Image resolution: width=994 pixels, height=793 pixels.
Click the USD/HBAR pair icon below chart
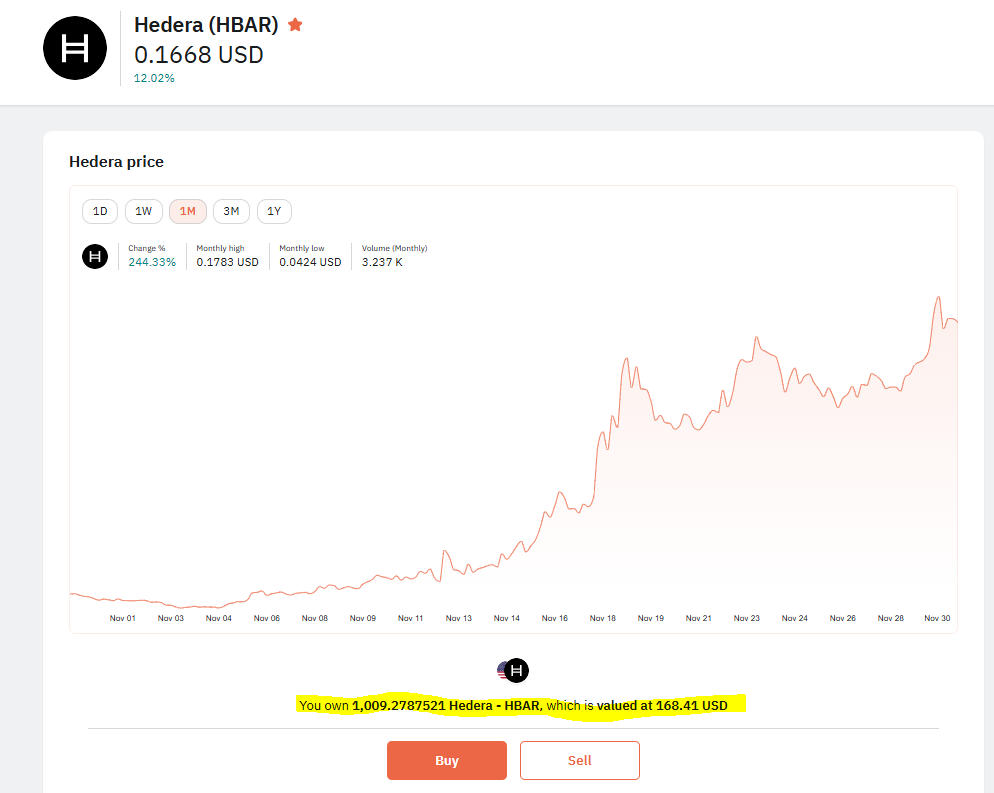pyautogui.click(x=513, y=670)
